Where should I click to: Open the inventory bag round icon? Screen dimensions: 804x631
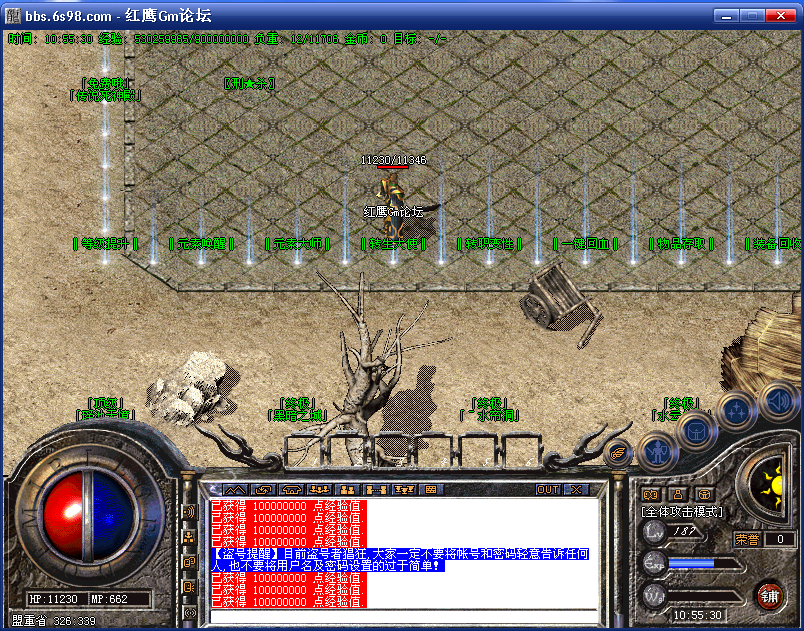click(694, 429)
